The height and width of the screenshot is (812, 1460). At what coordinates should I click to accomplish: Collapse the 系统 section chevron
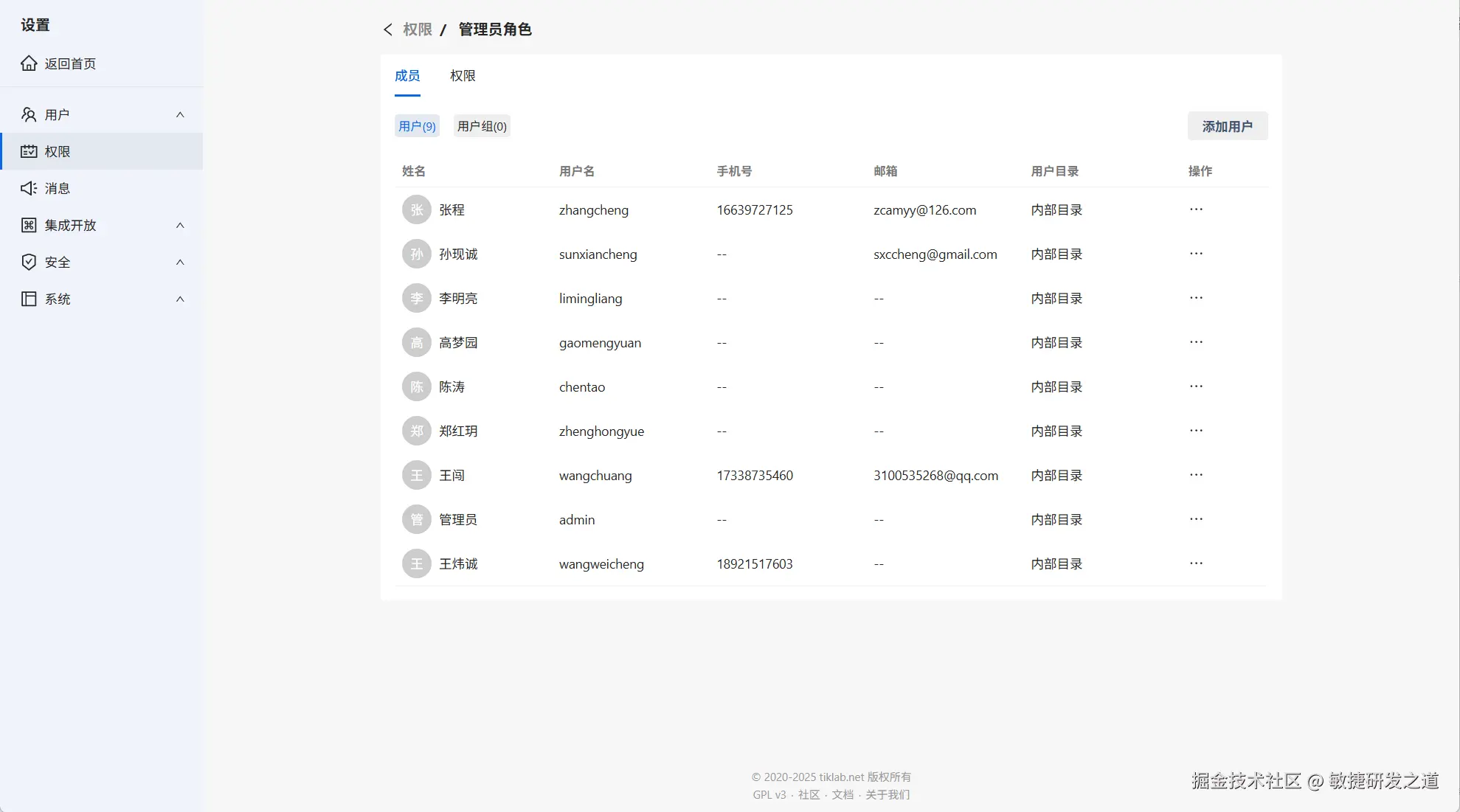click(180, 299)
